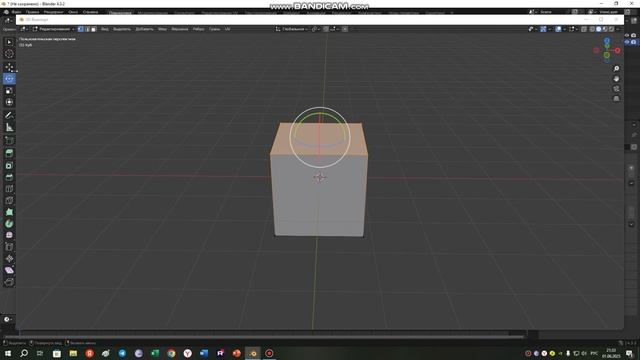Click the blue Z axis gizmo ball

607,41
